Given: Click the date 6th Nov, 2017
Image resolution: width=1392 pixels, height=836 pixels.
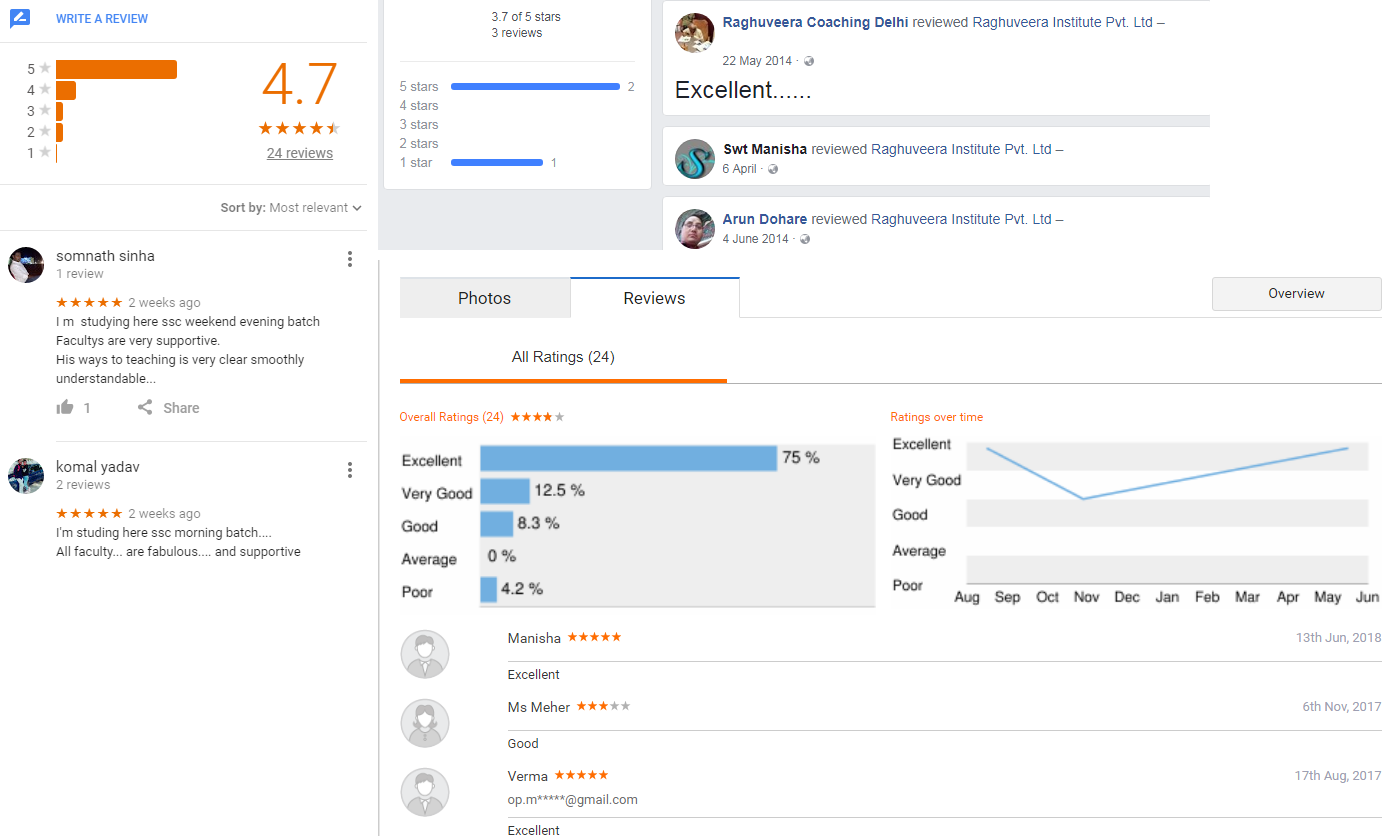Looking at the screenshot, I should click(x=1342, y=707).
